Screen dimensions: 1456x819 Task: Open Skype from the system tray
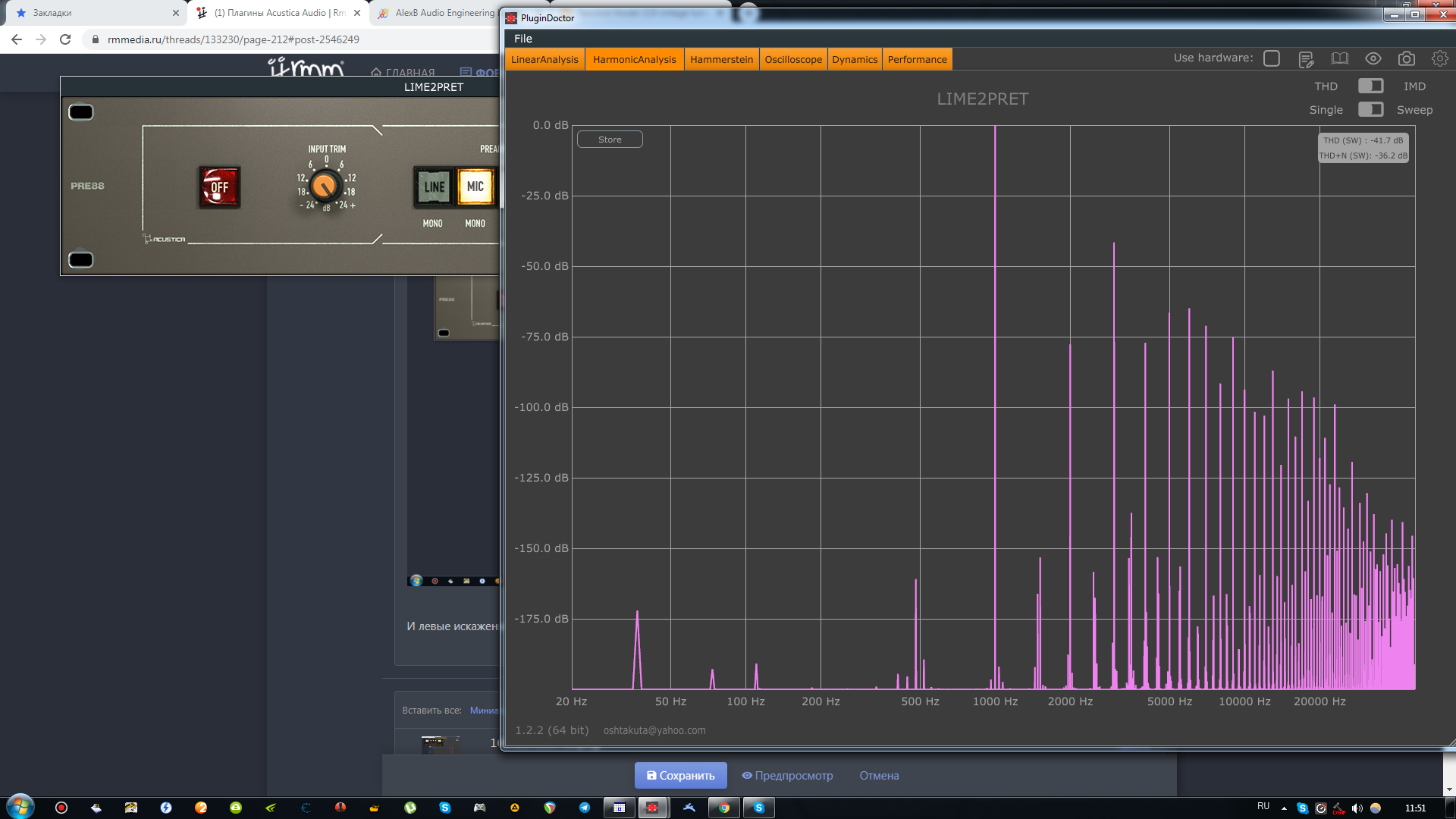pos(1302,808)
